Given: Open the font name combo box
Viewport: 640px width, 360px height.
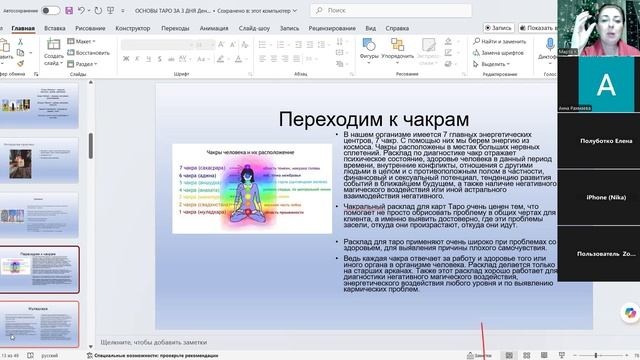Looking at the screenshot, I should 157,44.
